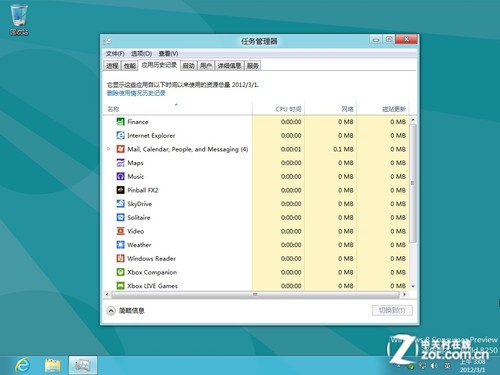Click the SkyDrive app icon

[x=120, y=204]
